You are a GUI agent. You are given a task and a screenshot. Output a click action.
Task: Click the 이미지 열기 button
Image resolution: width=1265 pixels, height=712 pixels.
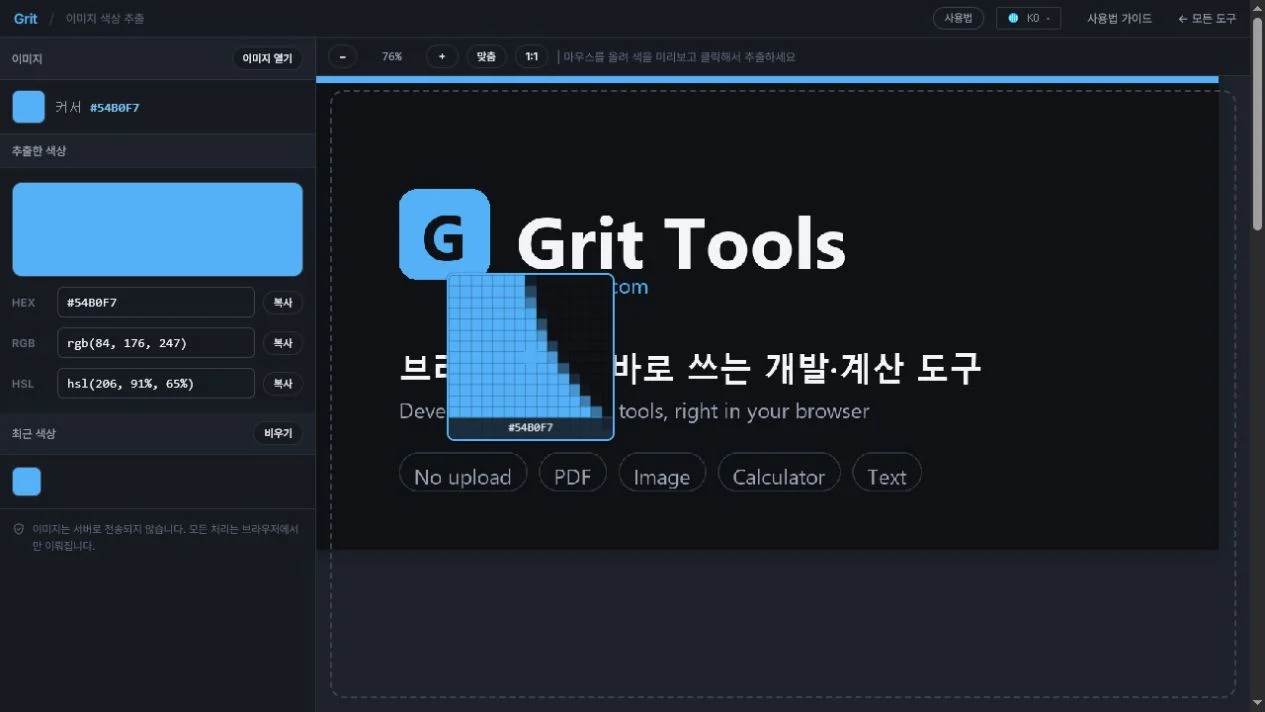click(267, 58)
